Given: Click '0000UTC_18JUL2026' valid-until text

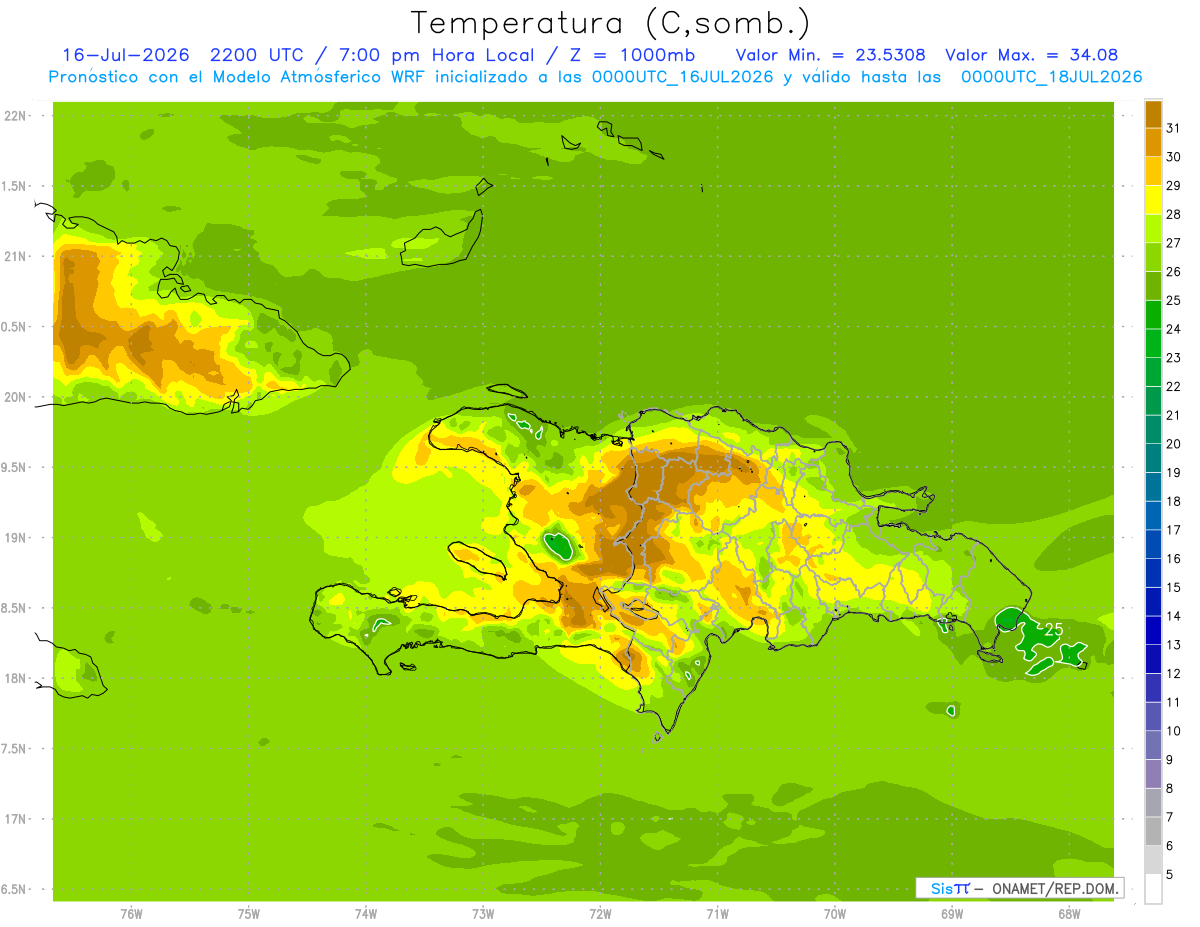Looking at the screenshot, I should (x=1051, y=77).
